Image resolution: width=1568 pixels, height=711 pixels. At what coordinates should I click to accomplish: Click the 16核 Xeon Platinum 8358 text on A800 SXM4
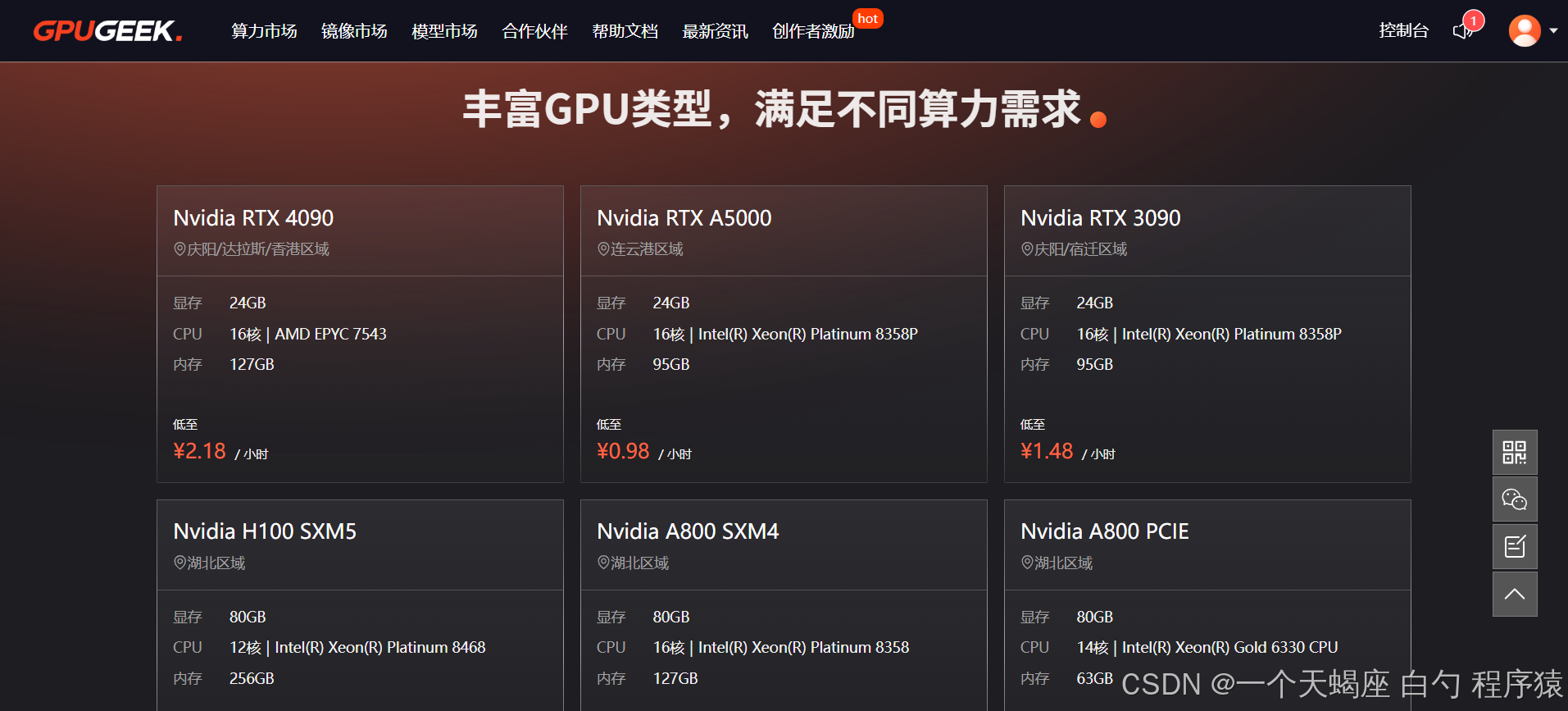tap(781, 647)
